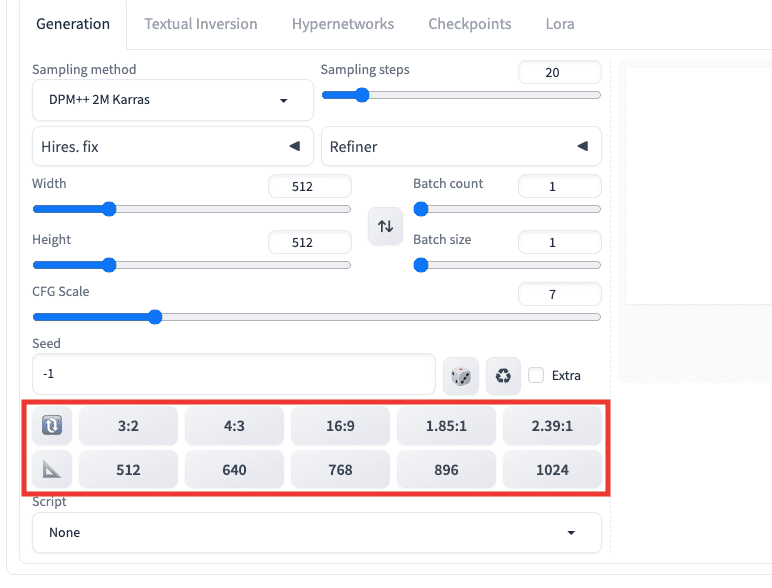Click the Sampling steps number box
Viewport: 772px width, 588px height.
pyautogui.click(x=560, y=72)
